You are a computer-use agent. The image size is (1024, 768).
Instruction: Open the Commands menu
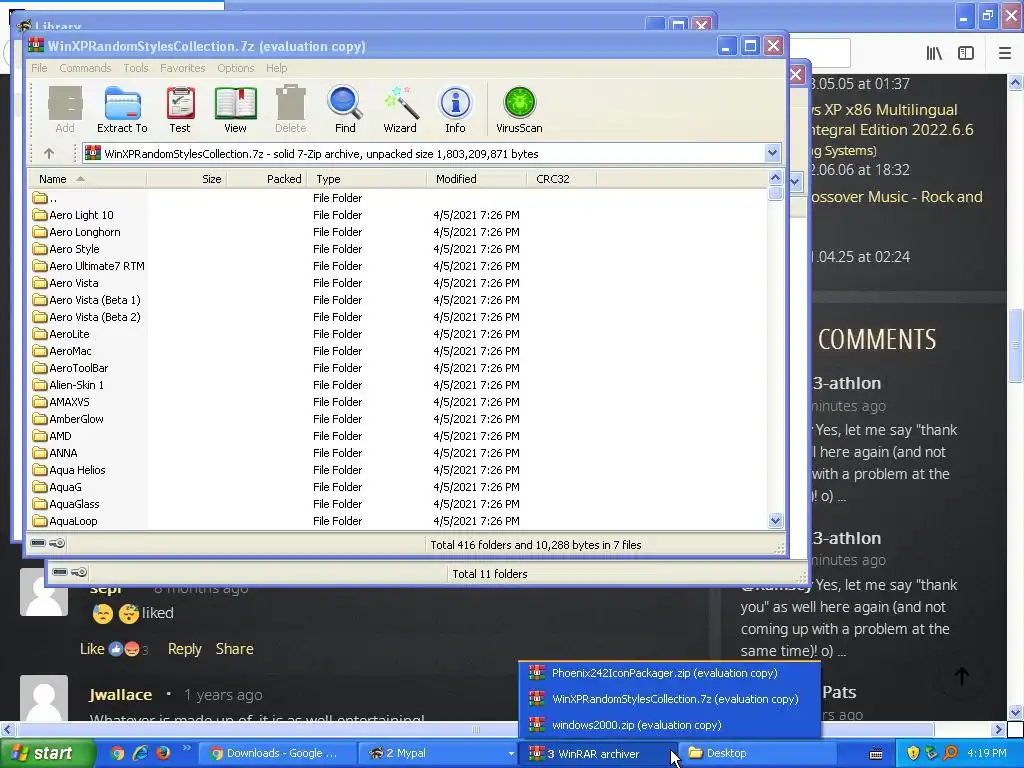pos(85,68)
